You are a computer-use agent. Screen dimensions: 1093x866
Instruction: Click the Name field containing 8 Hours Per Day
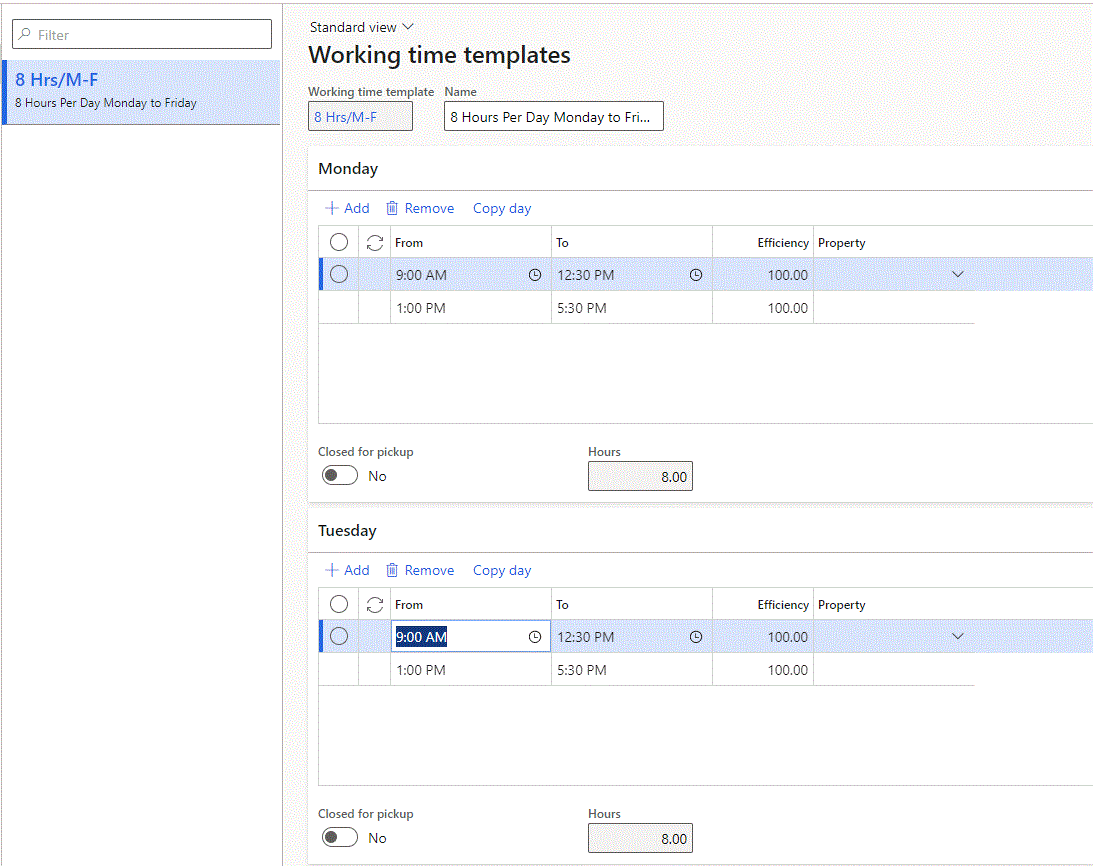pyautogui.click(x=553, y=116)
